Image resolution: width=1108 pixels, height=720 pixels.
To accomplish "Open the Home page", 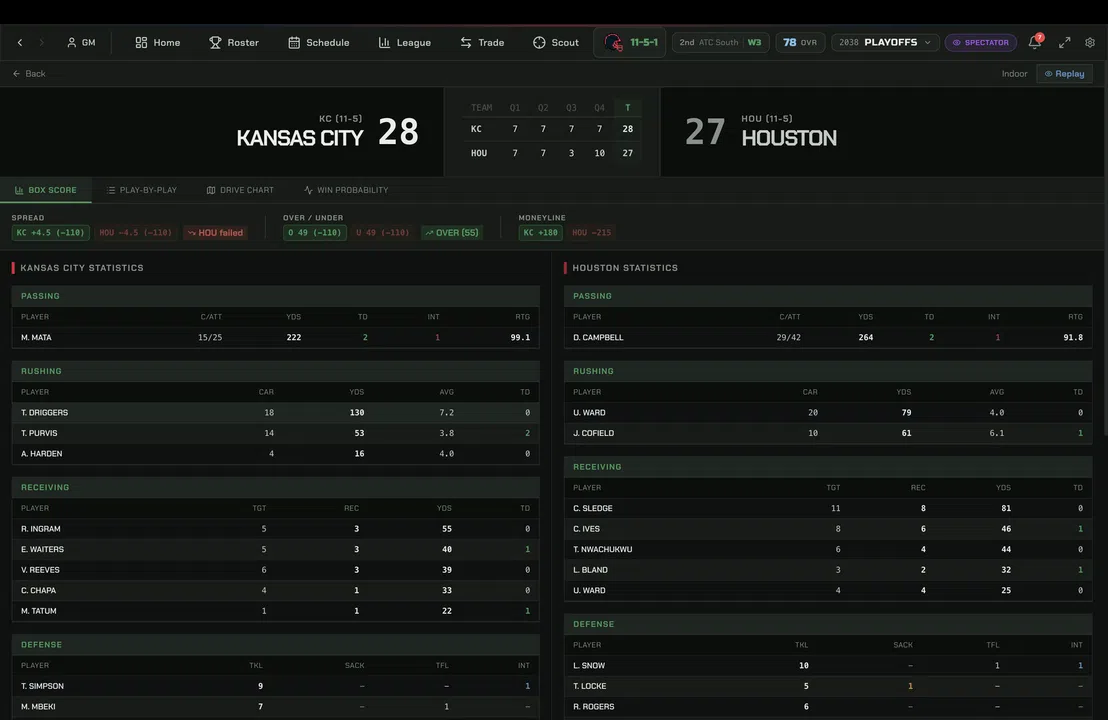I will (158, 42).
